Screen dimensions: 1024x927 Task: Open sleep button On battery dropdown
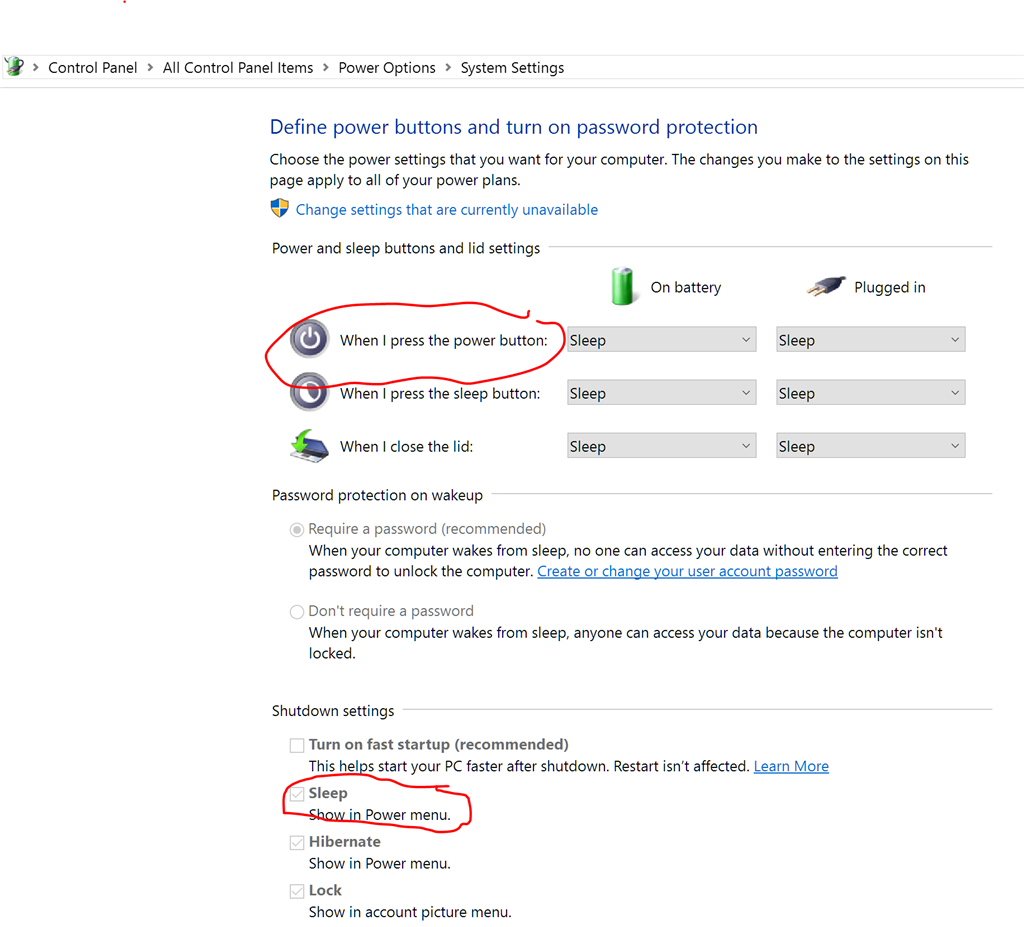[x=662, y=393]
